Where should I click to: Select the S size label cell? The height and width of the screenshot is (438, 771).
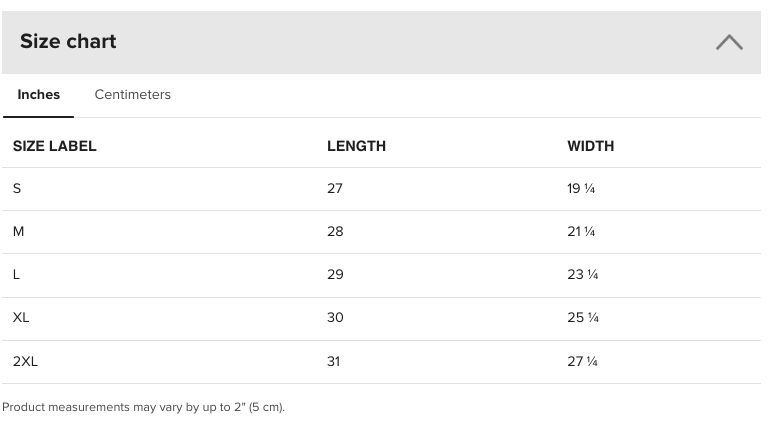click(17, 189)
